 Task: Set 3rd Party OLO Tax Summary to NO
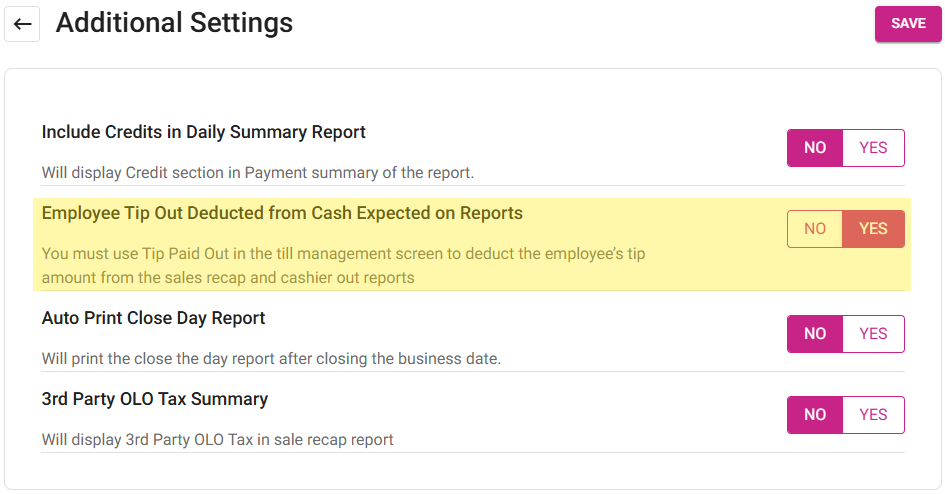(x=815, y=415)
